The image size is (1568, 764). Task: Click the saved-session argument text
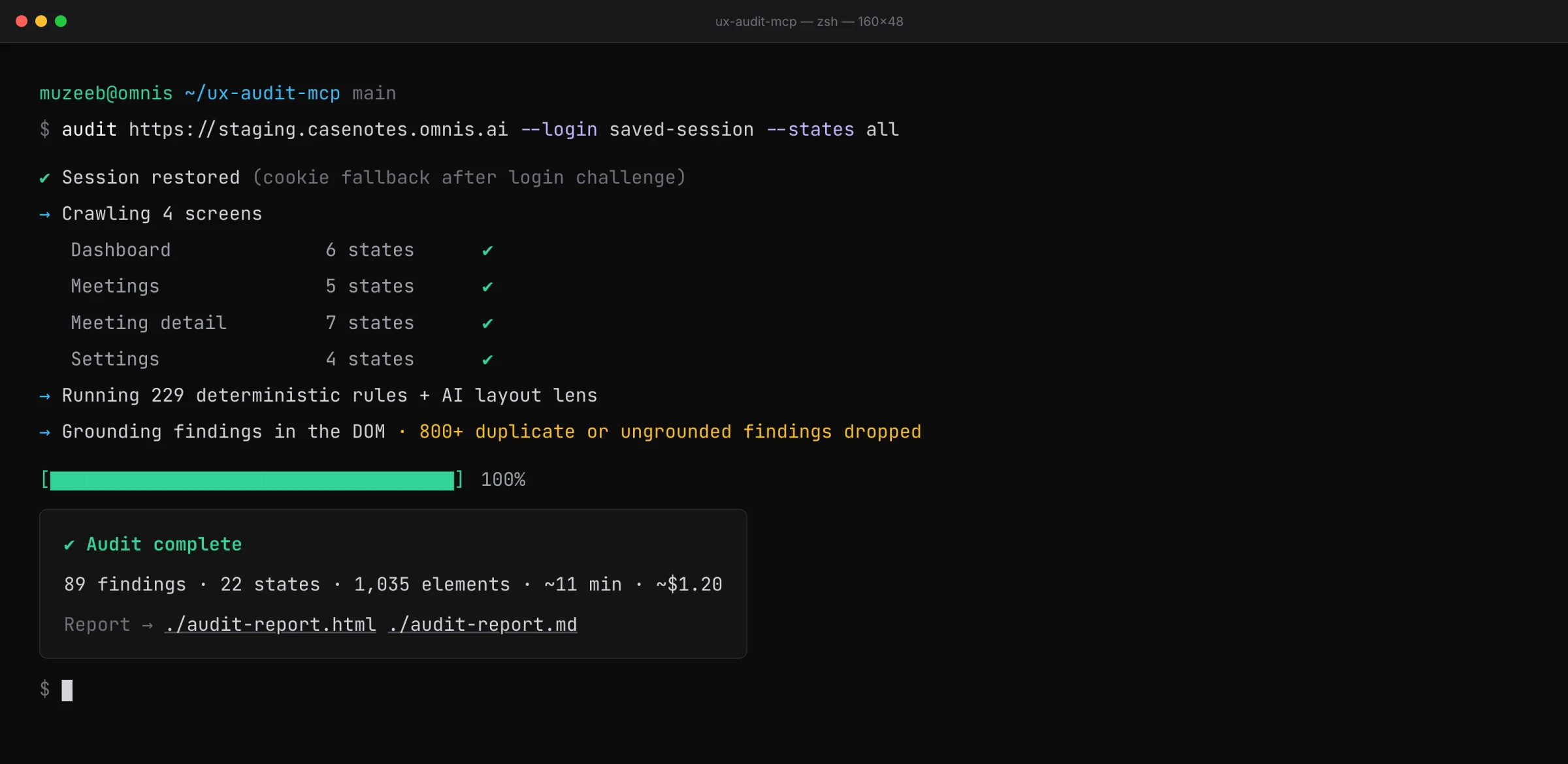coord(681,129)
